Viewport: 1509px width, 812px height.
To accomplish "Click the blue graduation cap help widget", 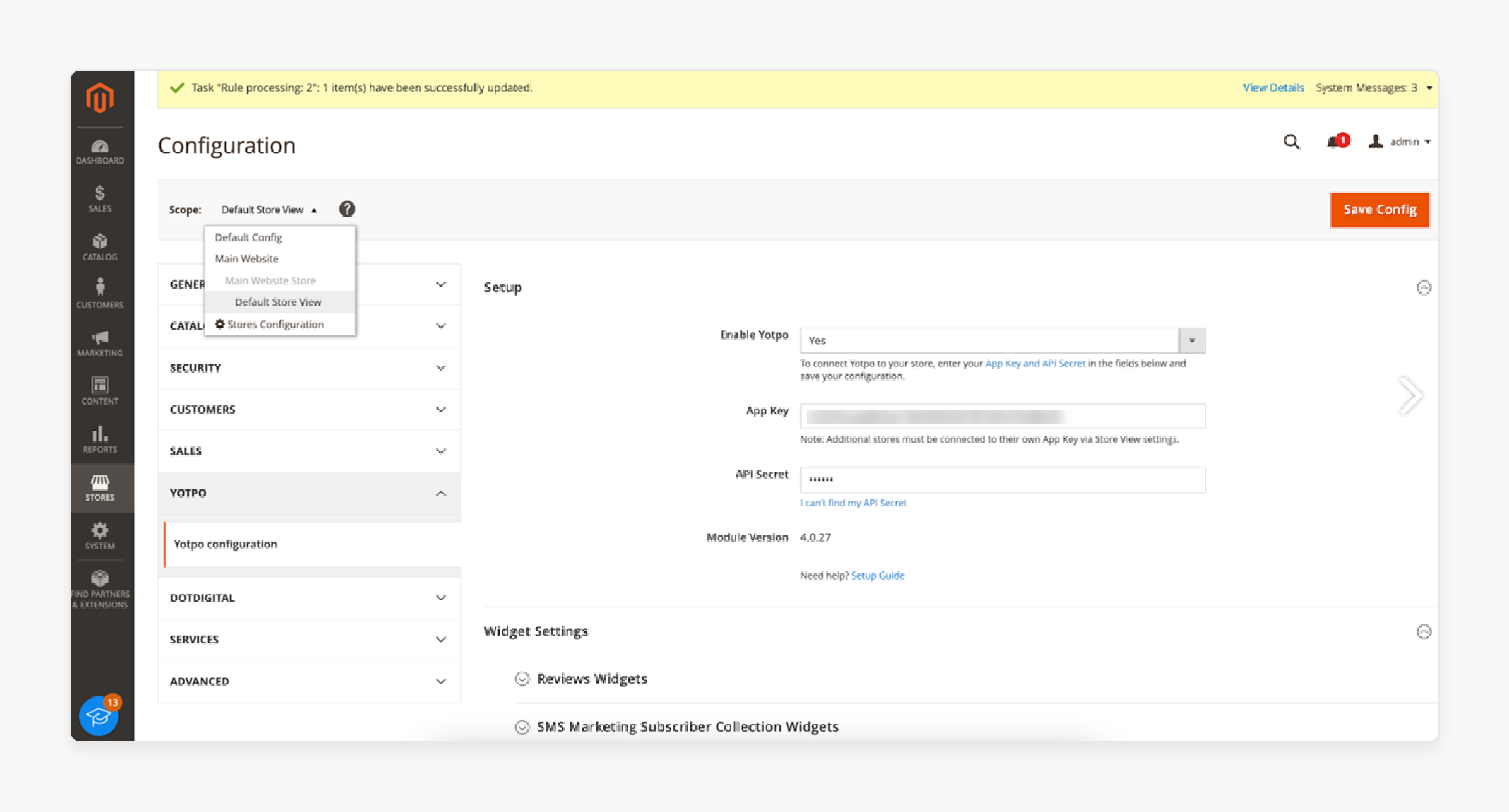I will point(99,715).
